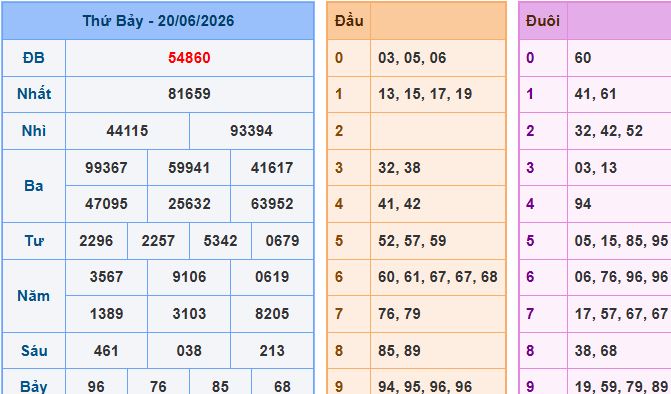The image size is (671, 394).
Task: Select third prize number 59941
Action: [189, 168]
